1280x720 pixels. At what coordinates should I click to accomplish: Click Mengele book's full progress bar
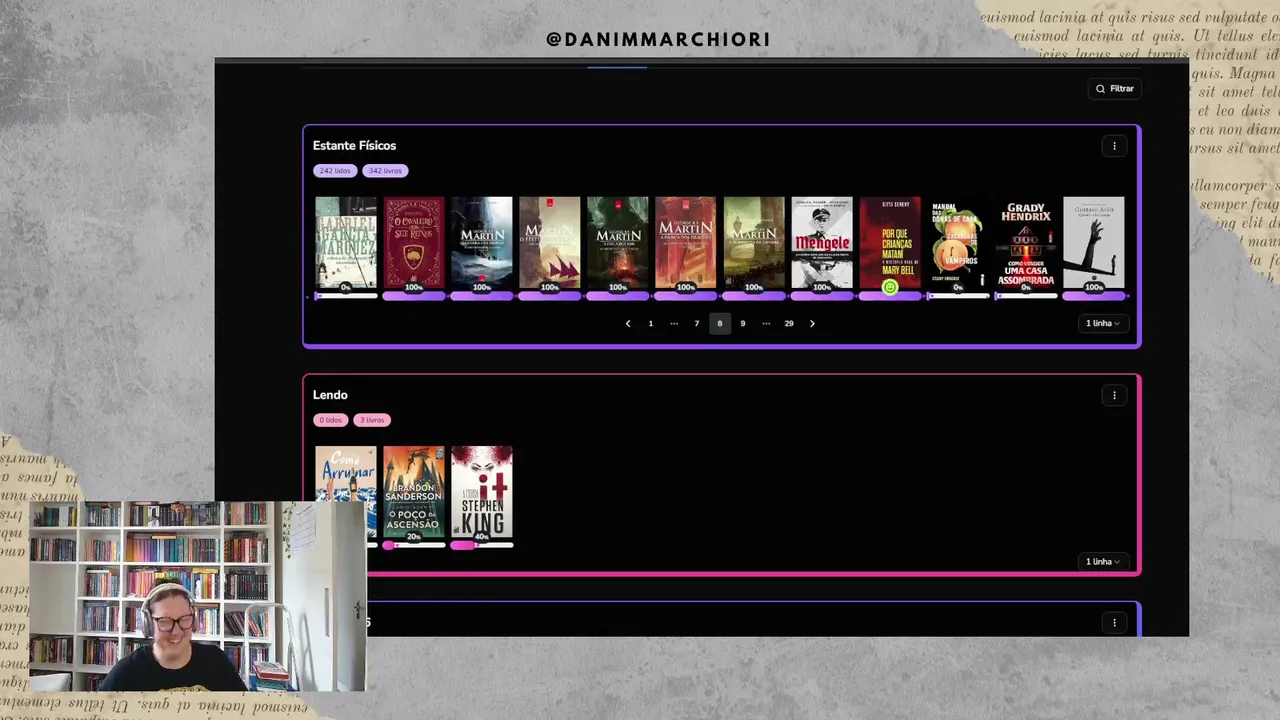(822, 296)
